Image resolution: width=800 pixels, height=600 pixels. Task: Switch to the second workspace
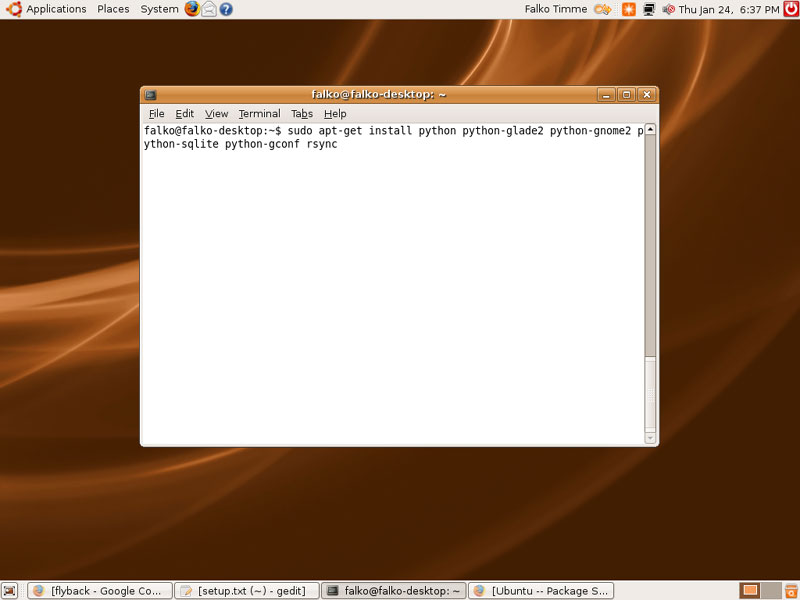tap(771, 590)
